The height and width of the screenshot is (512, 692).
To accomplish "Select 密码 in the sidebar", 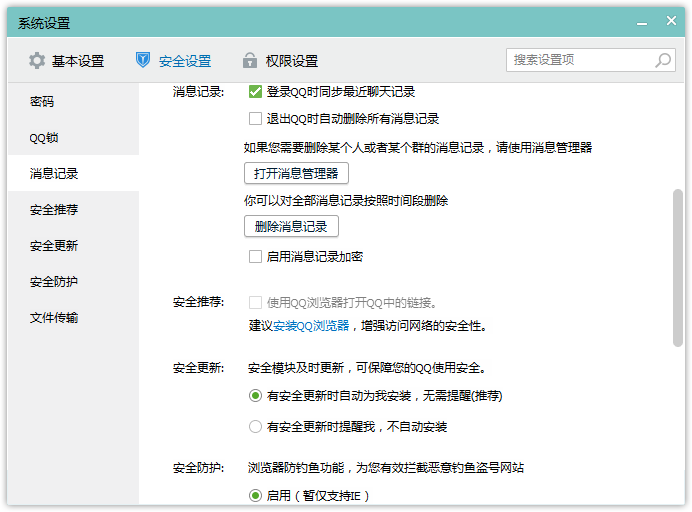I will pos(73,102).
